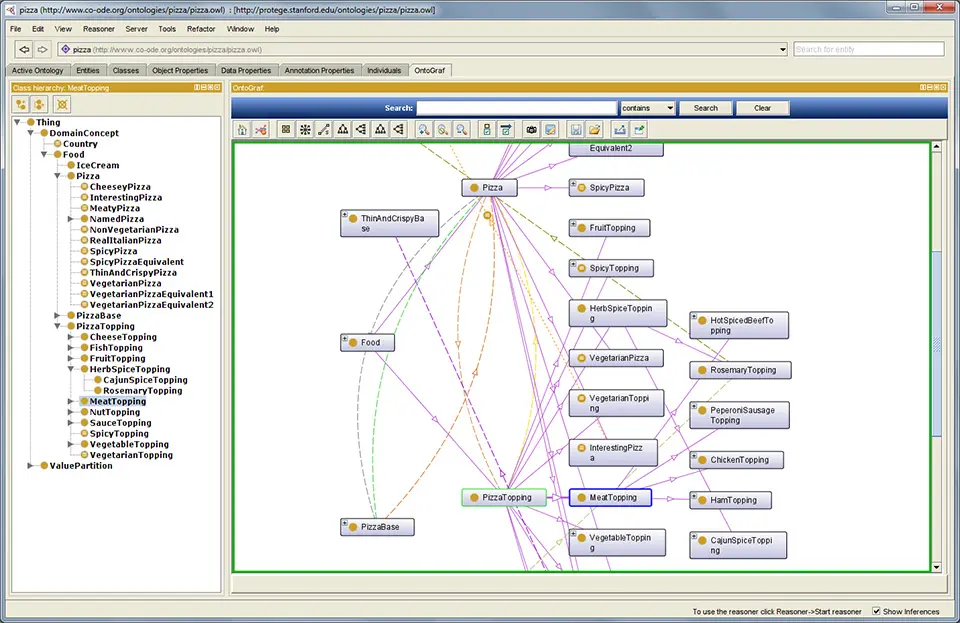Click the Add subclass icon in Class hierarchy
The height and width of the screenshot is (623, 960).
21,104
